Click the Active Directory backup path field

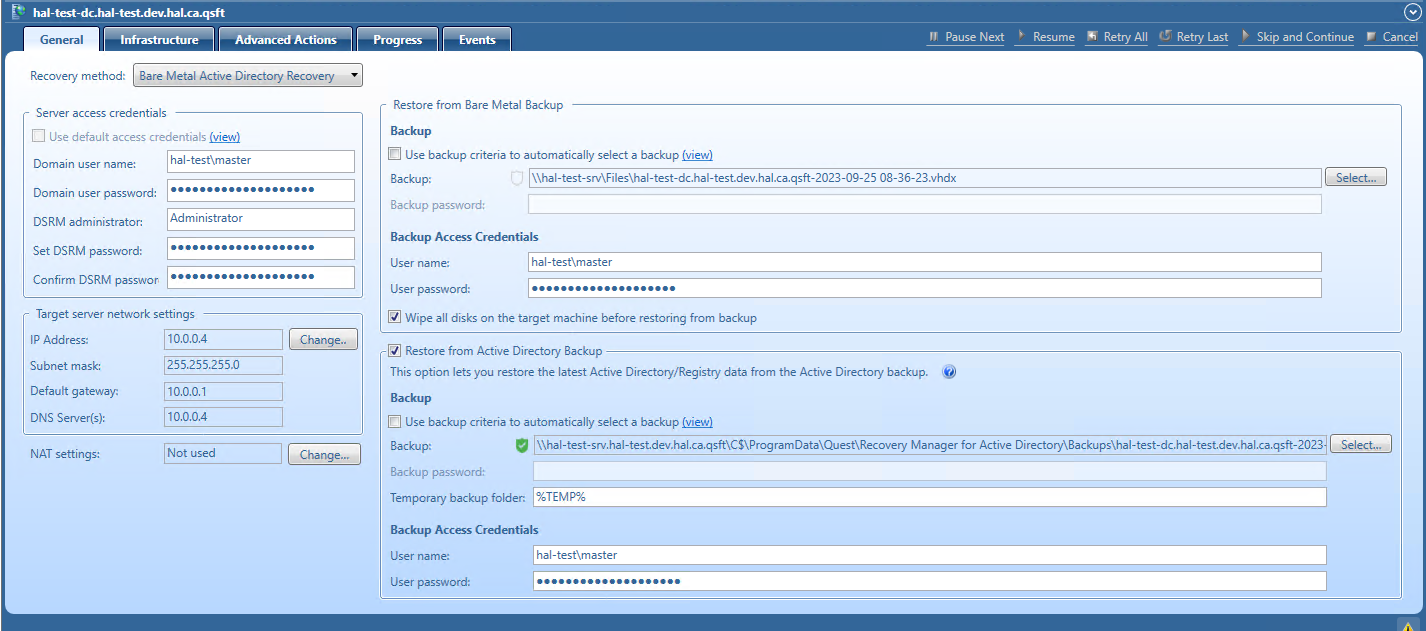(930, 445)
